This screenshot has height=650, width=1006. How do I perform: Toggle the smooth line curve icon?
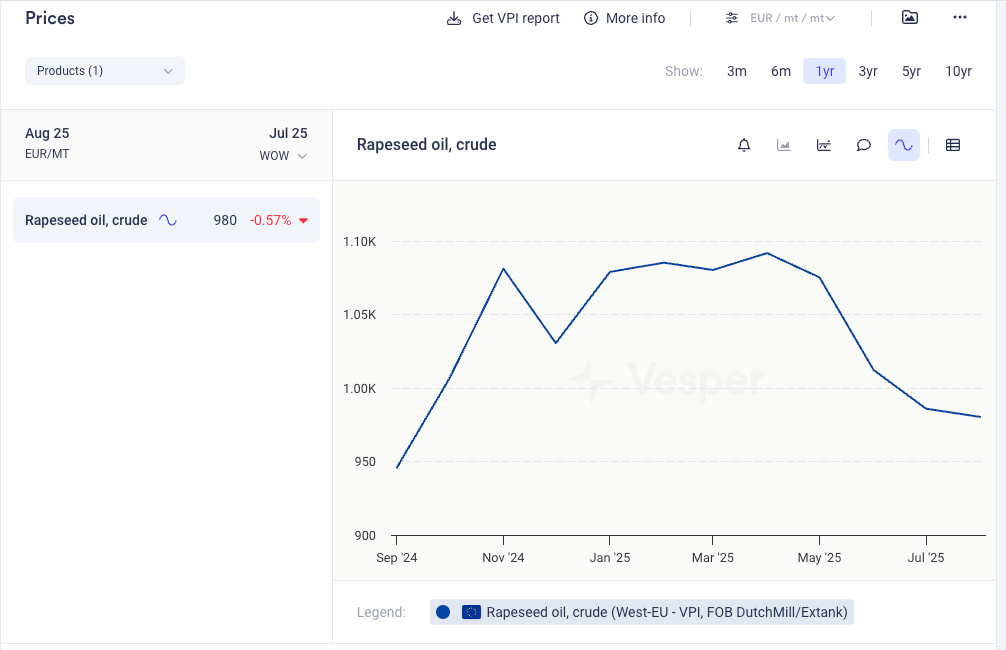pyautogui.click(x=904, y=145)
